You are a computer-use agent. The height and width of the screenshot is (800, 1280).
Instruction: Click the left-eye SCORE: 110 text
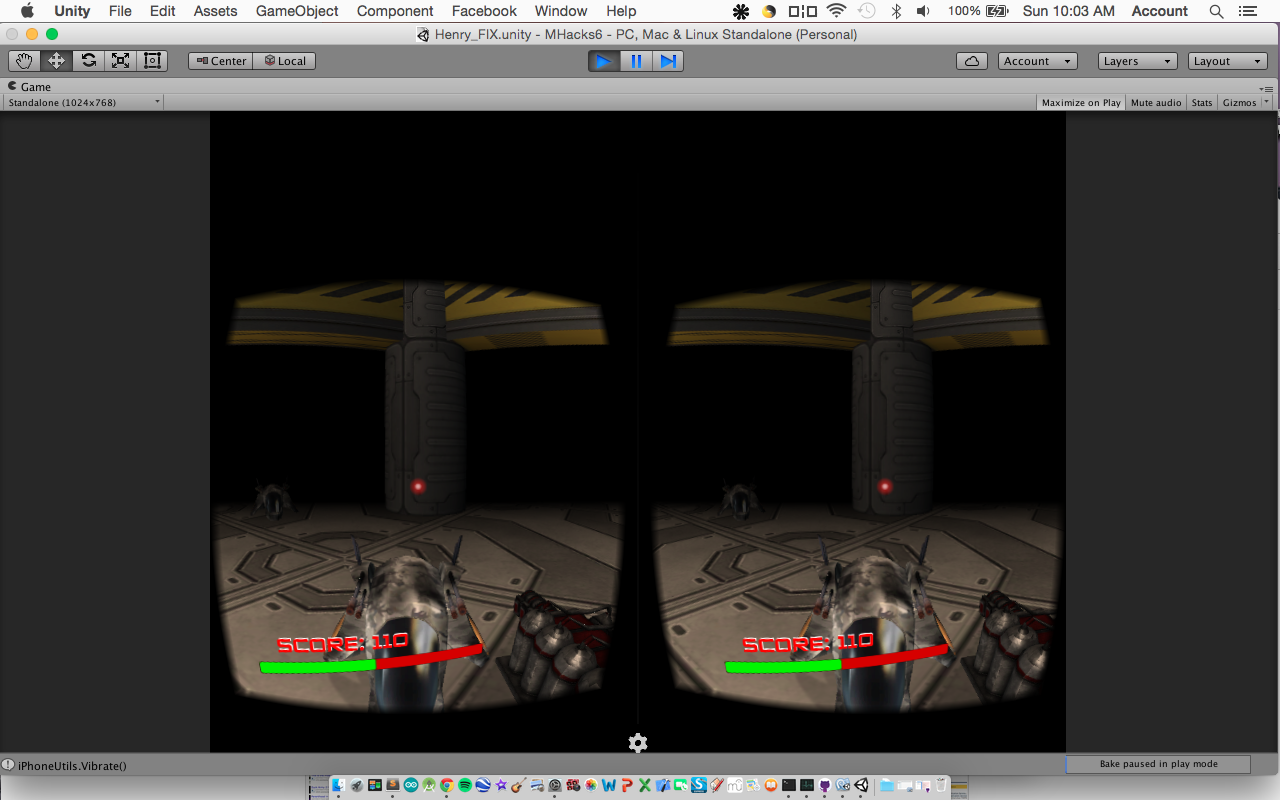(x=343, y=642)
